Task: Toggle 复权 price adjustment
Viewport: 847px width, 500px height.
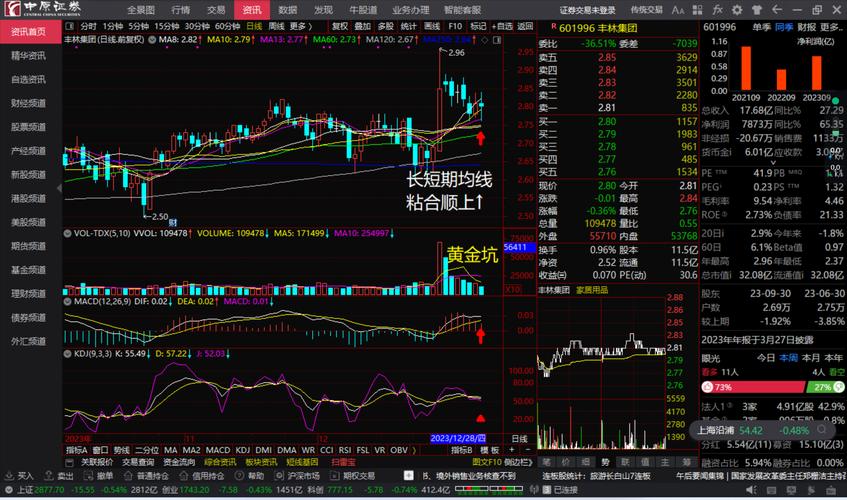Action: [340, 26]
